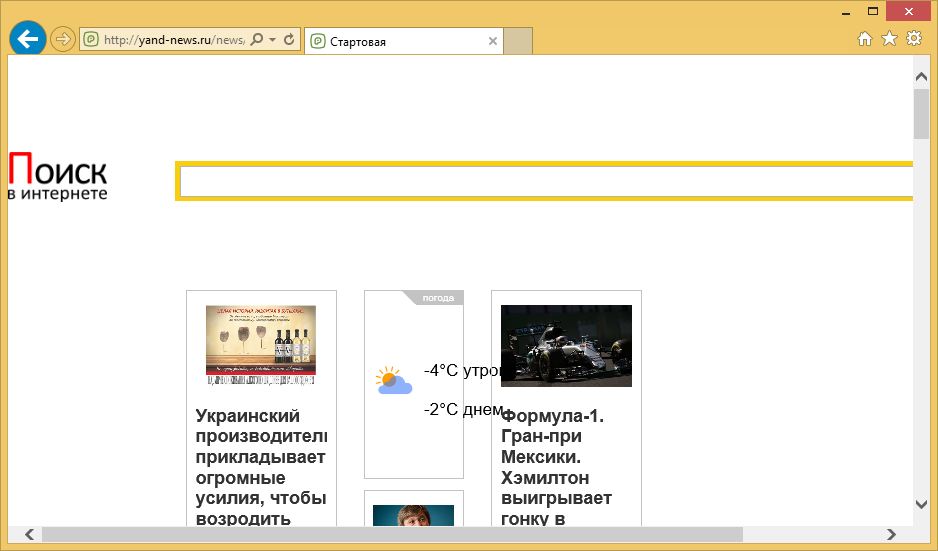The height and width of the screenshot is (551, 938).
Task: Open Украинский производитель news headline
Action: click(261, 466)
